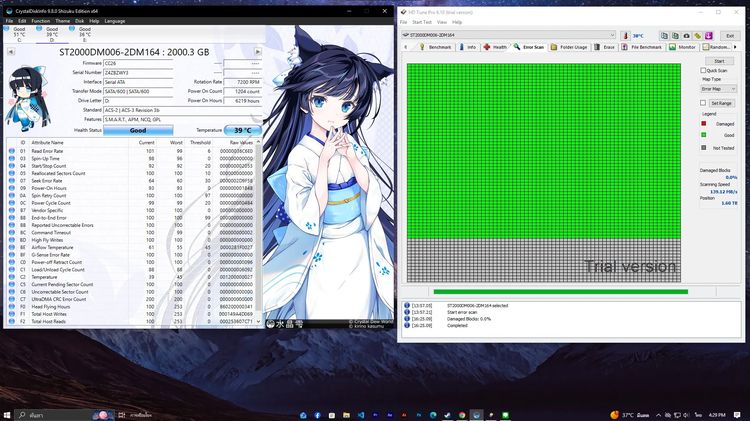Viewport: 750px width, 421px height.
Task: Open LINE app from taskbar
Action: pos(505,415)
